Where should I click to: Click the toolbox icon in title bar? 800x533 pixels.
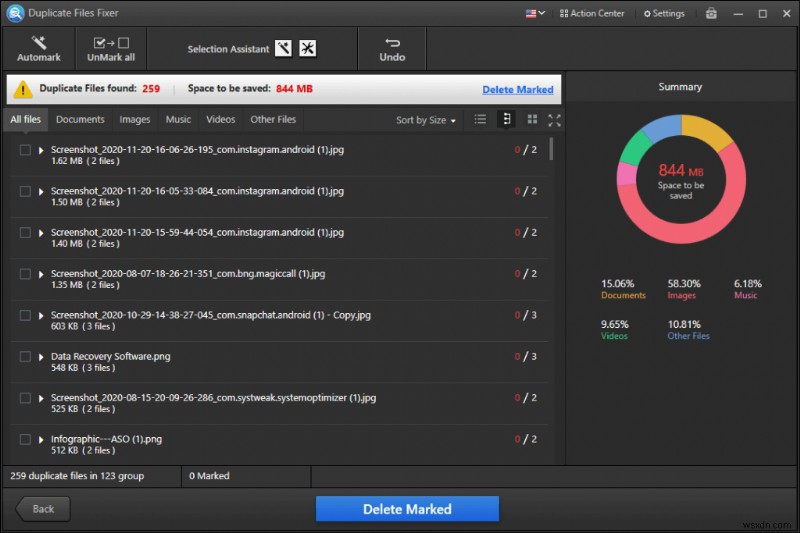pyautogui.click(x=711, y=13)
